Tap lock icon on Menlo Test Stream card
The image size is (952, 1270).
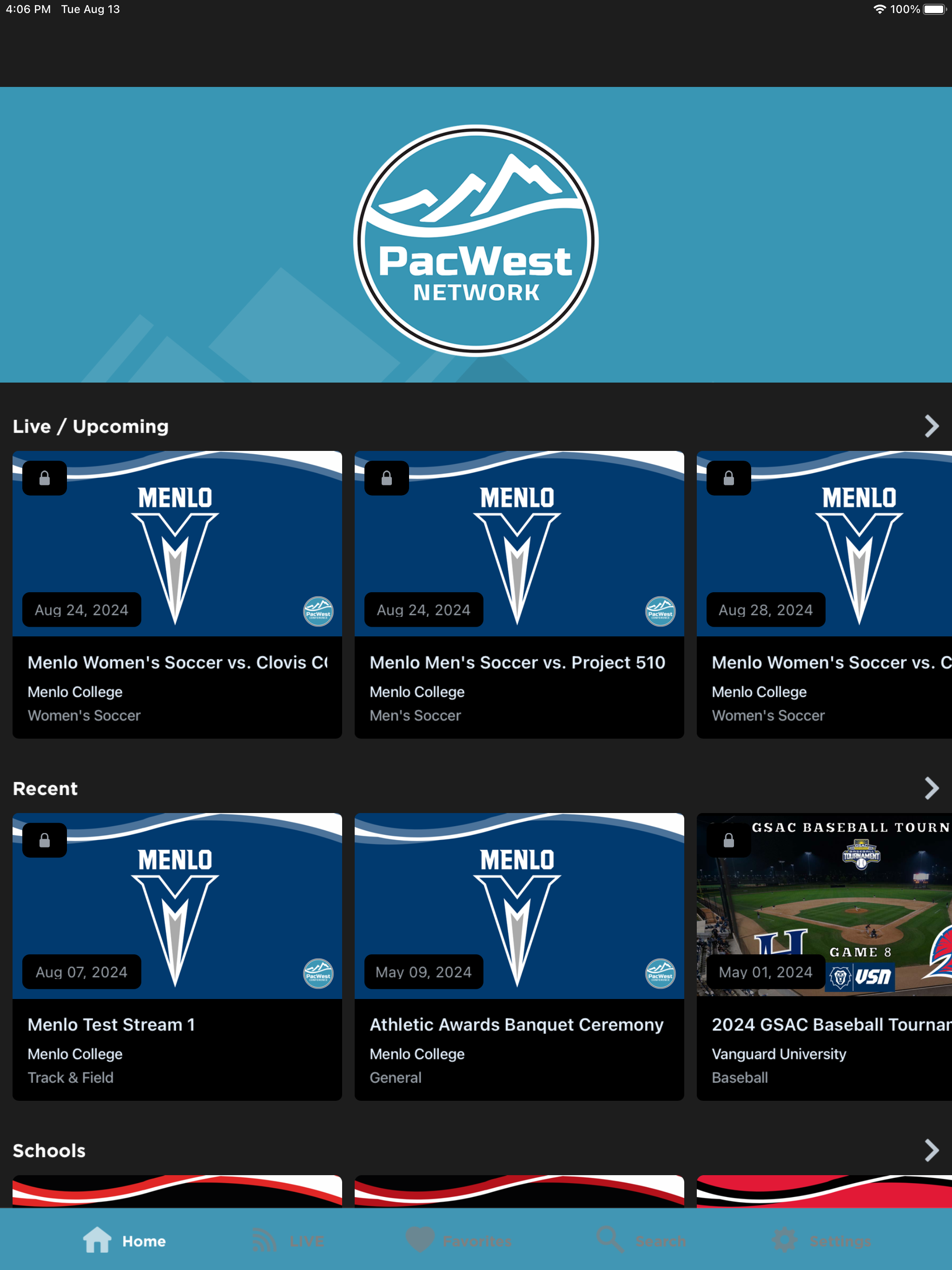click(45, 840)
